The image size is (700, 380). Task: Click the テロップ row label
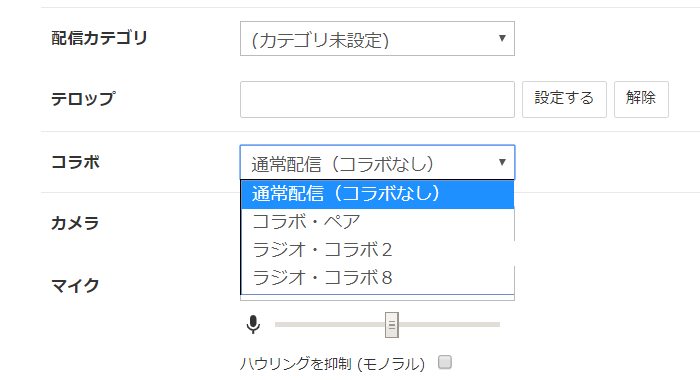click(83, 99)
